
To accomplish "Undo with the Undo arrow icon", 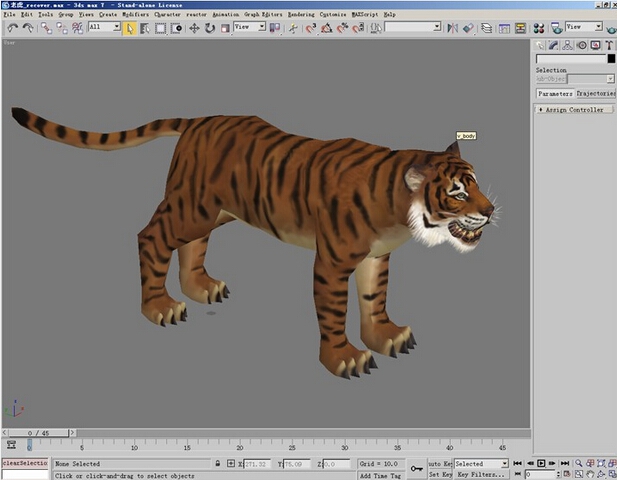I will 13,28.
